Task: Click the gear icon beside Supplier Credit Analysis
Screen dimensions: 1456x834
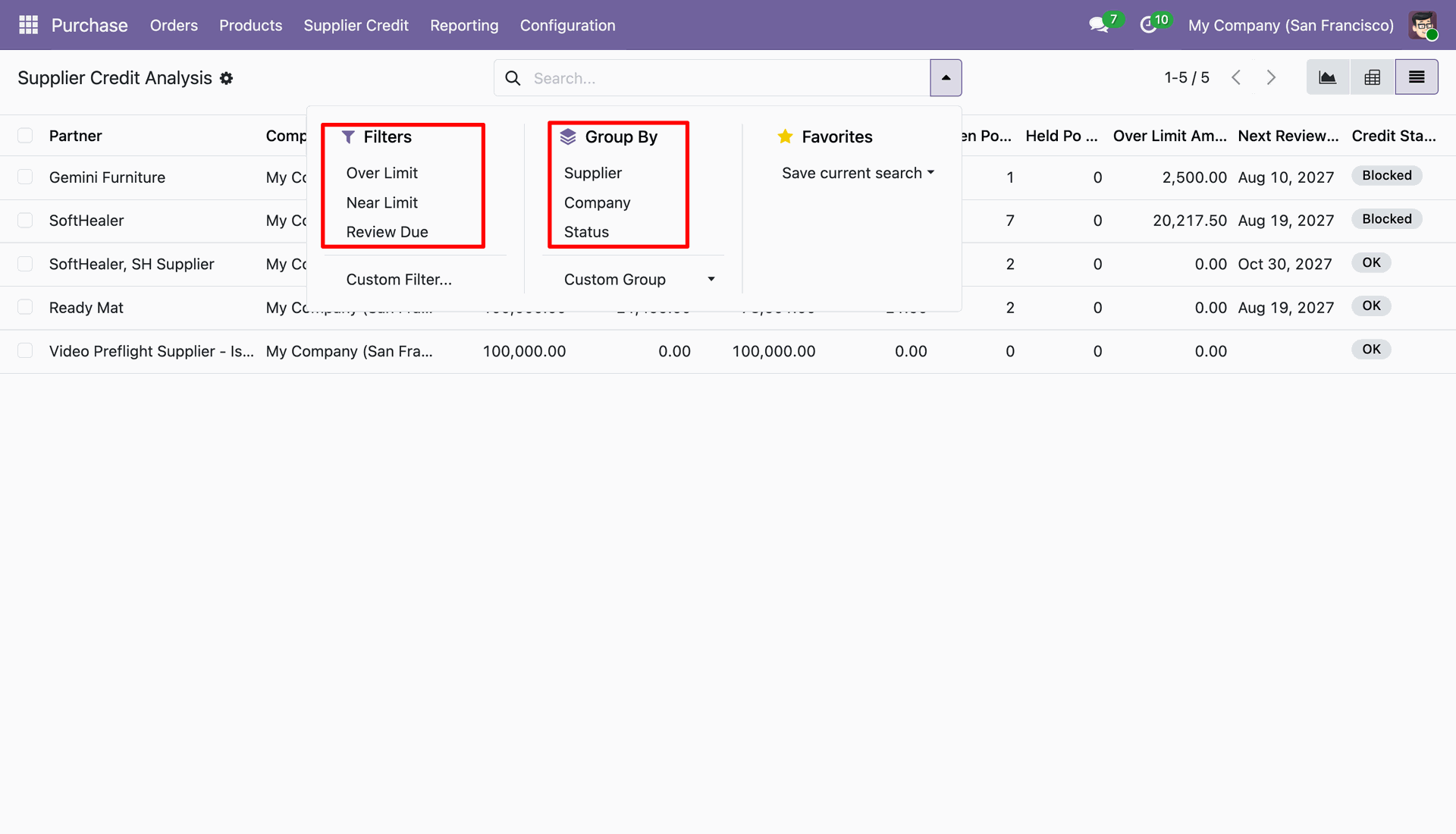Action: (226, 78)
